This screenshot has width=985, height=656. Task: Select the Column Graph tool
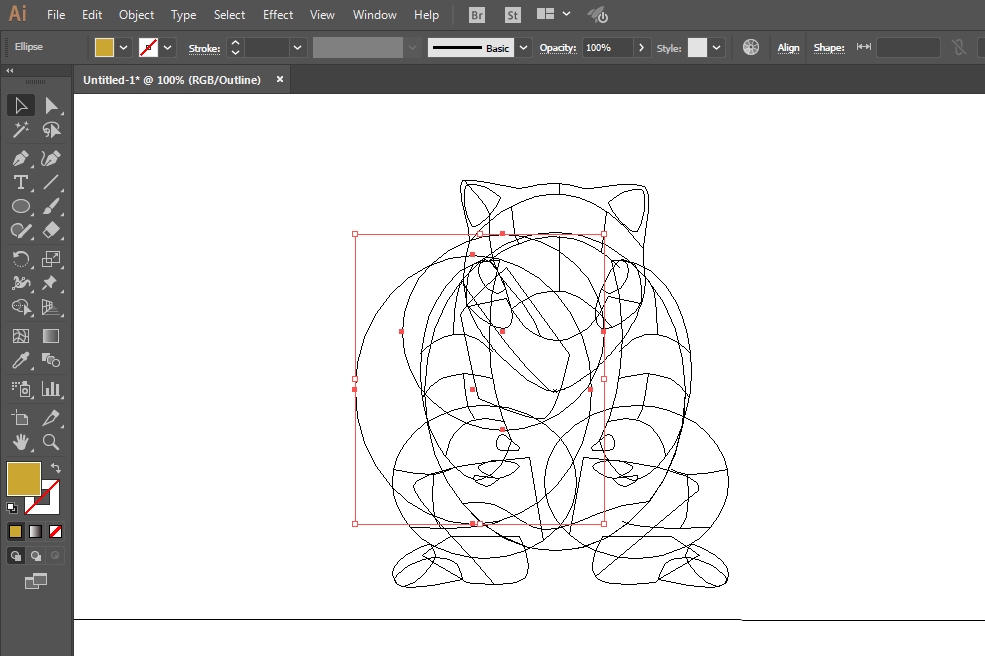tap(51, 389)
